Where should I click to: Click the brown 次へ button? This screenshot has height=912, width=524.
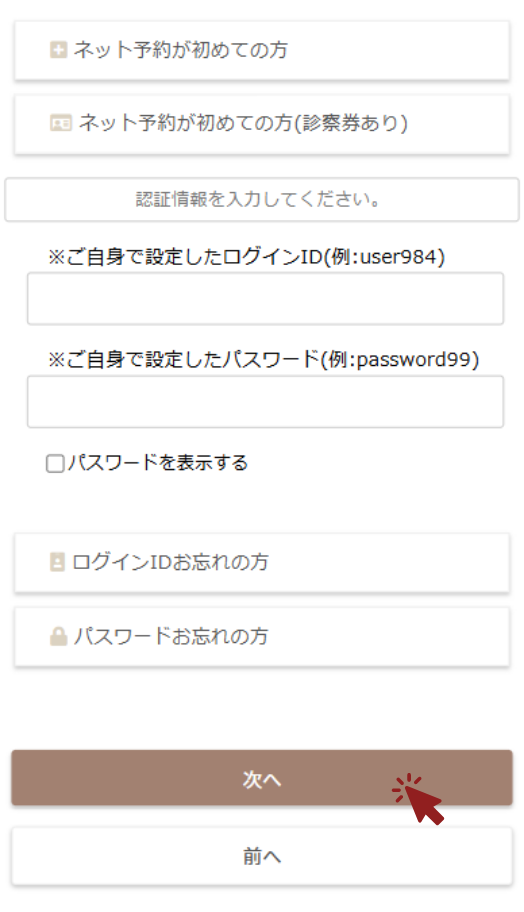point(262,778)
